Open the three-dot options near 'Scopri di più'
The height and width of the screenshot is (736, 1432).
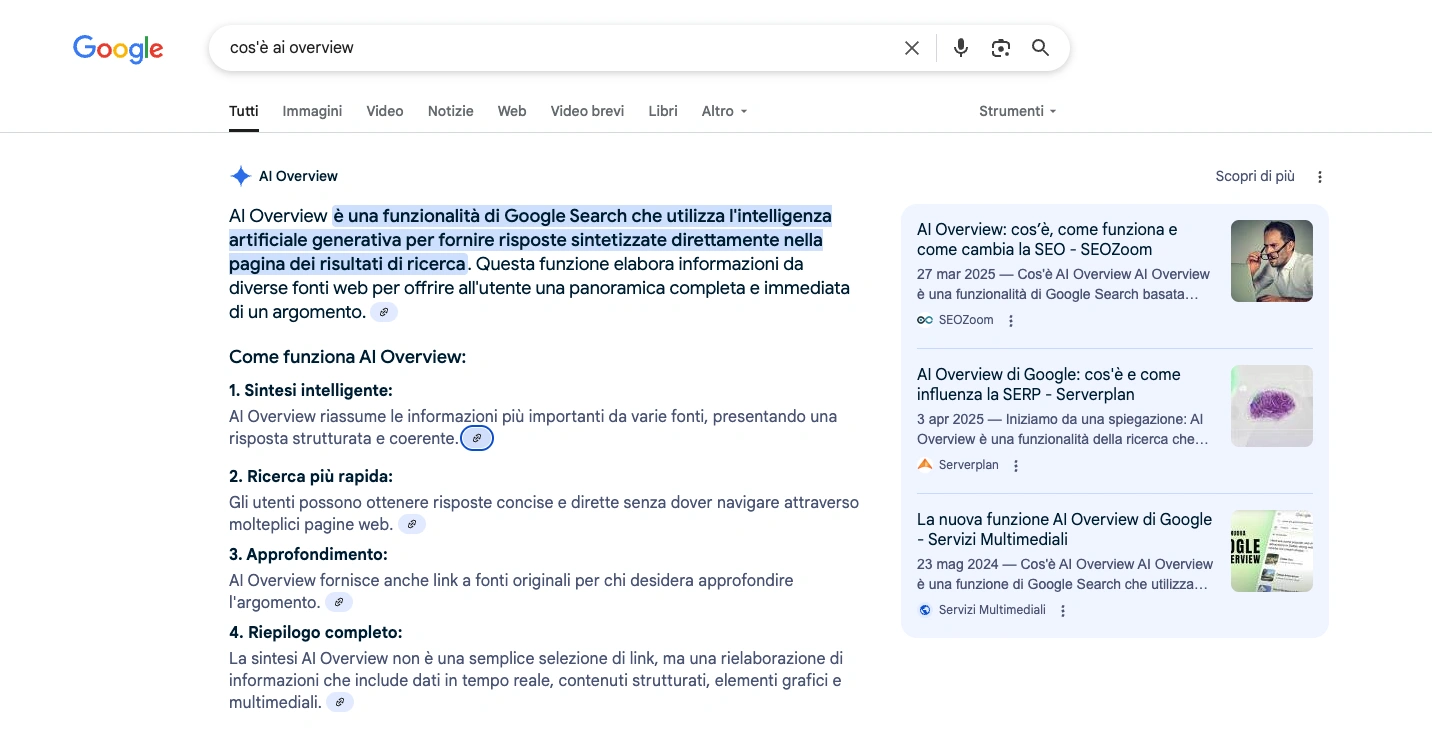[1320, 176]
